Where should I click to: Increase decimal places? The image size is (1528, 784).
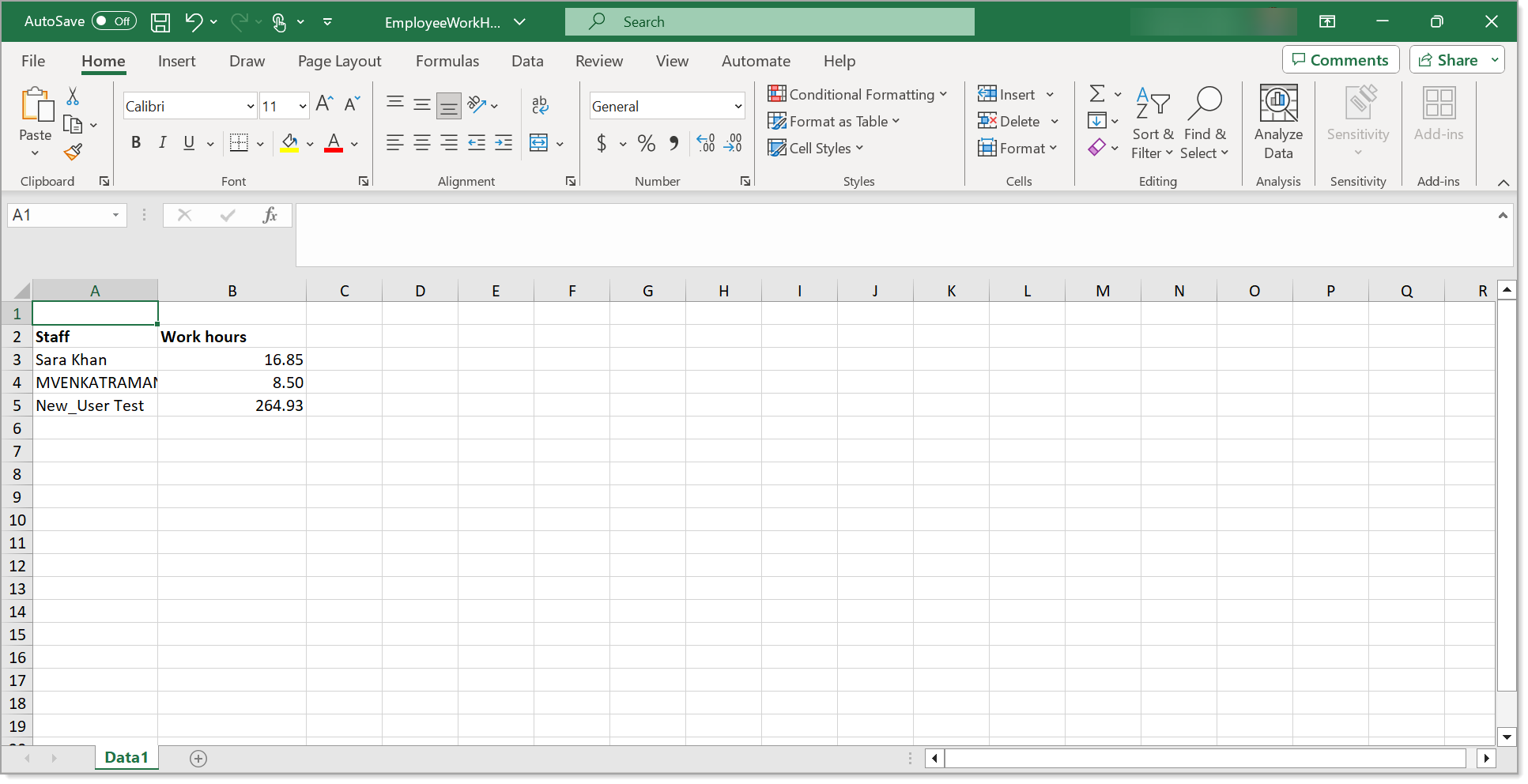tap(706, 143)
